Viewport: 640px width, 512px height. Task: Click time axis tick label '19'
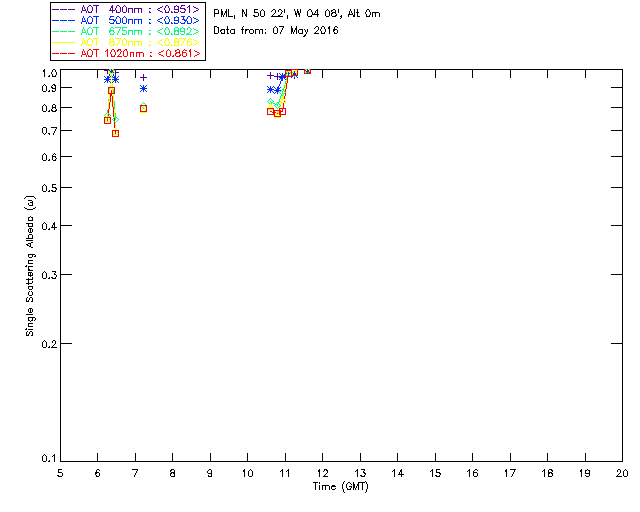(x=585, y=473)
